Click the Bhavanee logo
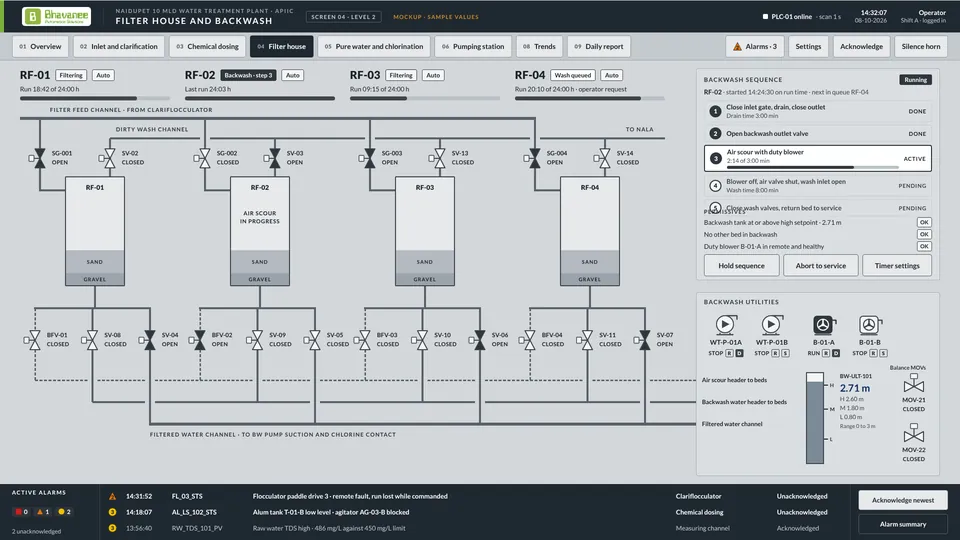The width and height of the screenshot is (960, 540). coord(56,17)
